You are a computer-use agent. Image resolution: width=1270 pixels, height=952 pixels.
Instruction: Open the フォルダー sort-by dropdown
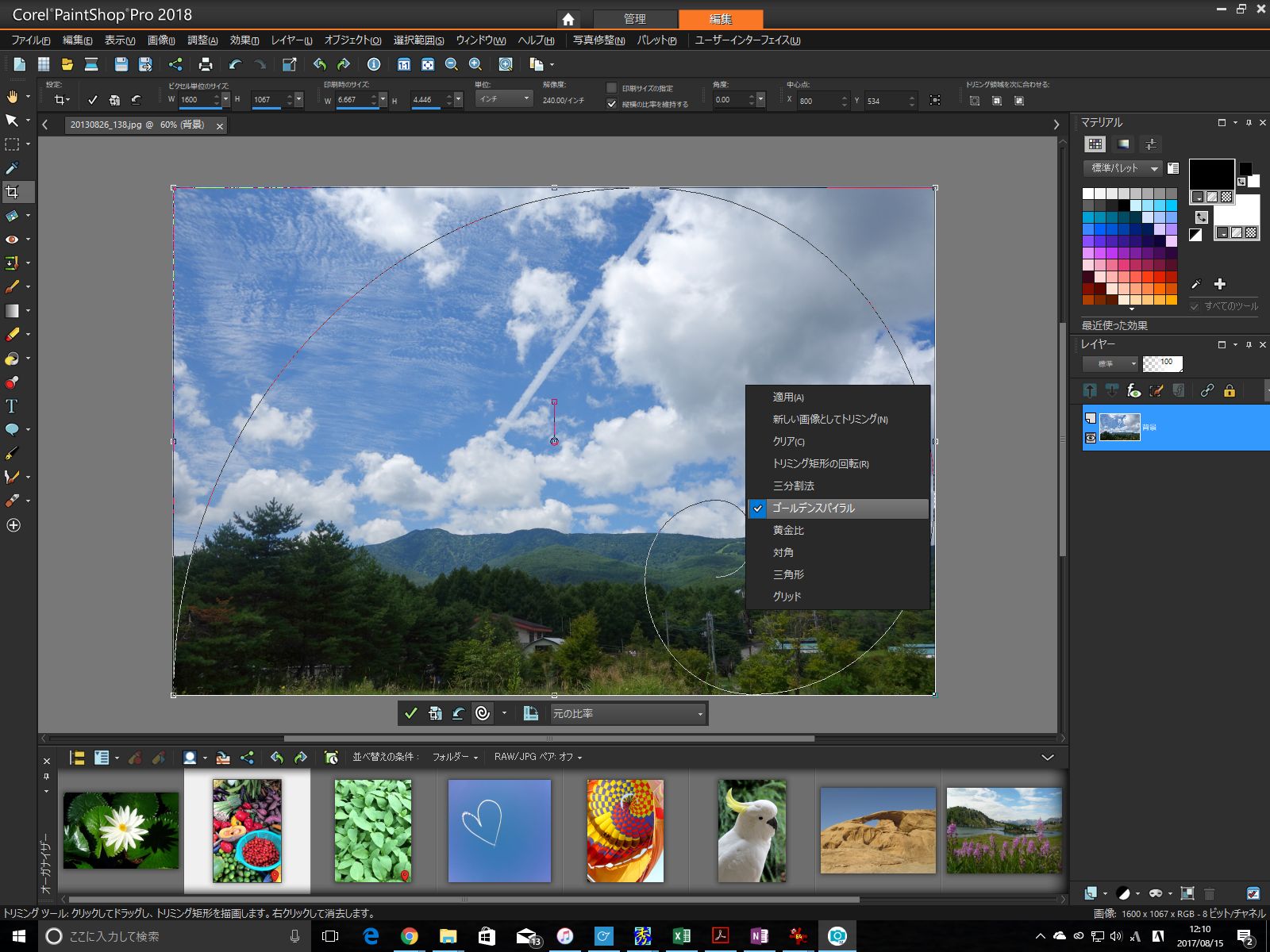(455, 758)
